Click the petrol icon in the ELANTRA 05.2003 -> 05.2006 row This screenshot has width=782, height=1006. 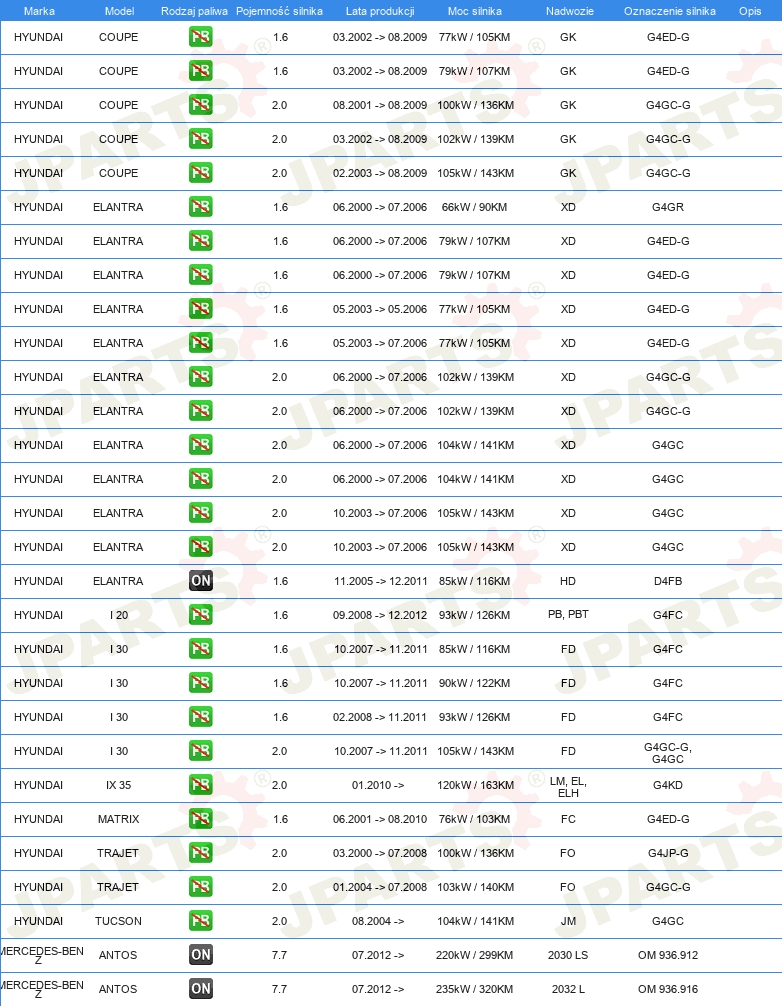tap(201, 309)
